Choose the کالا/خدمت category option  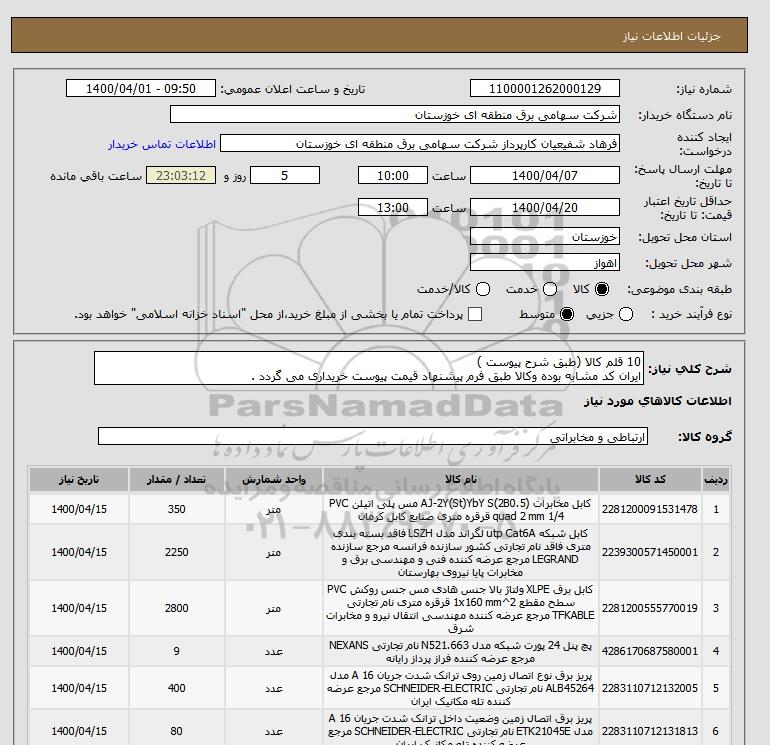point(481,290)
